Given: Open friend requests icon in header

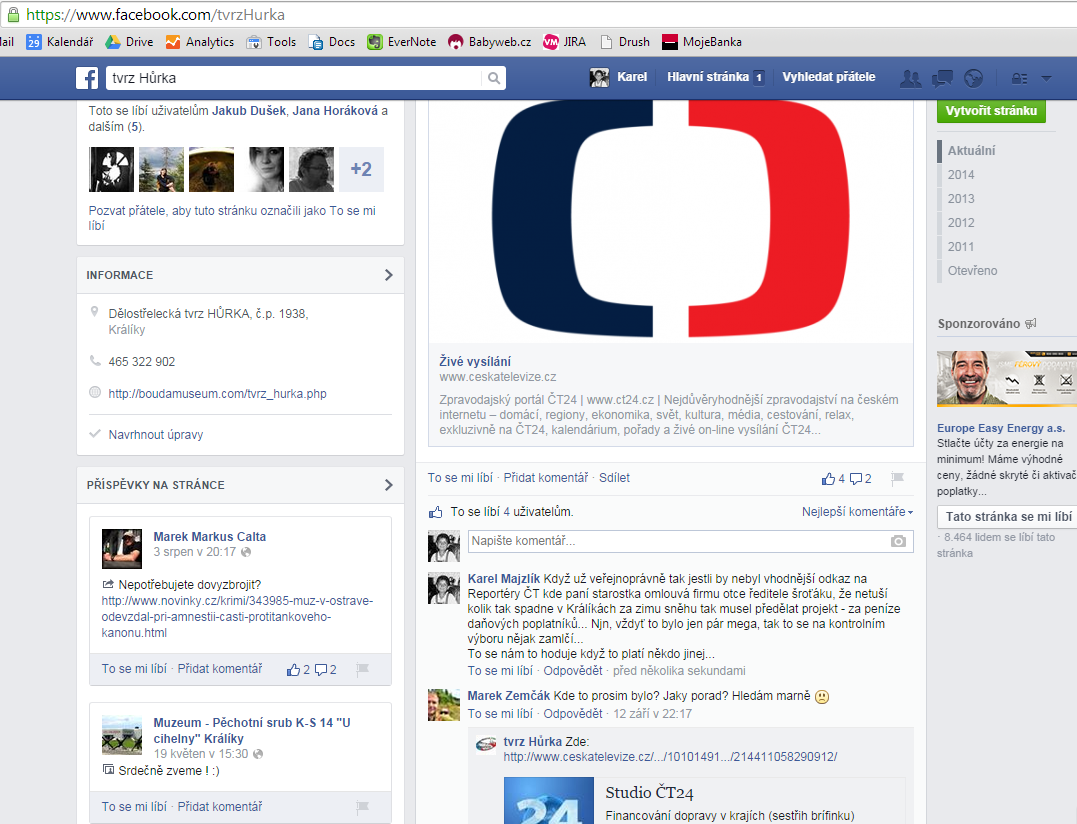Looking at the screenshot, I should click(x=911, y=78).
